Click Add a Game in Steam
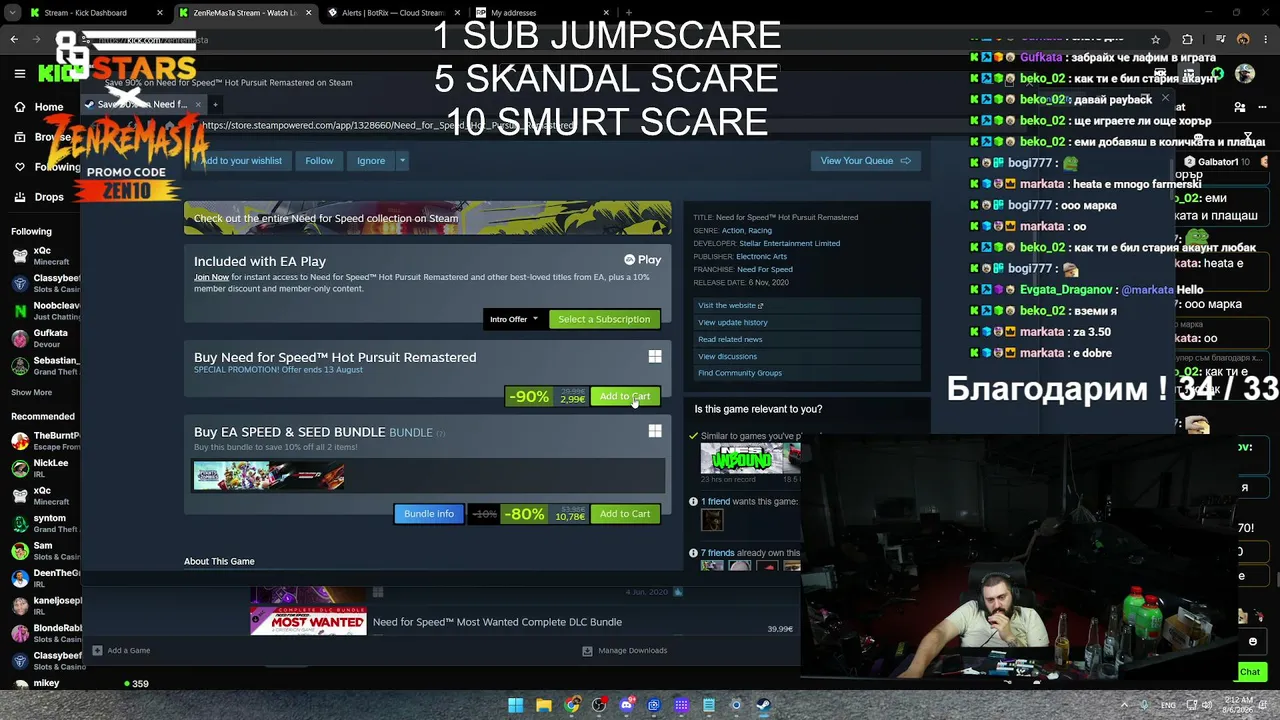1280x720 pixels. (x=121, y=651)
